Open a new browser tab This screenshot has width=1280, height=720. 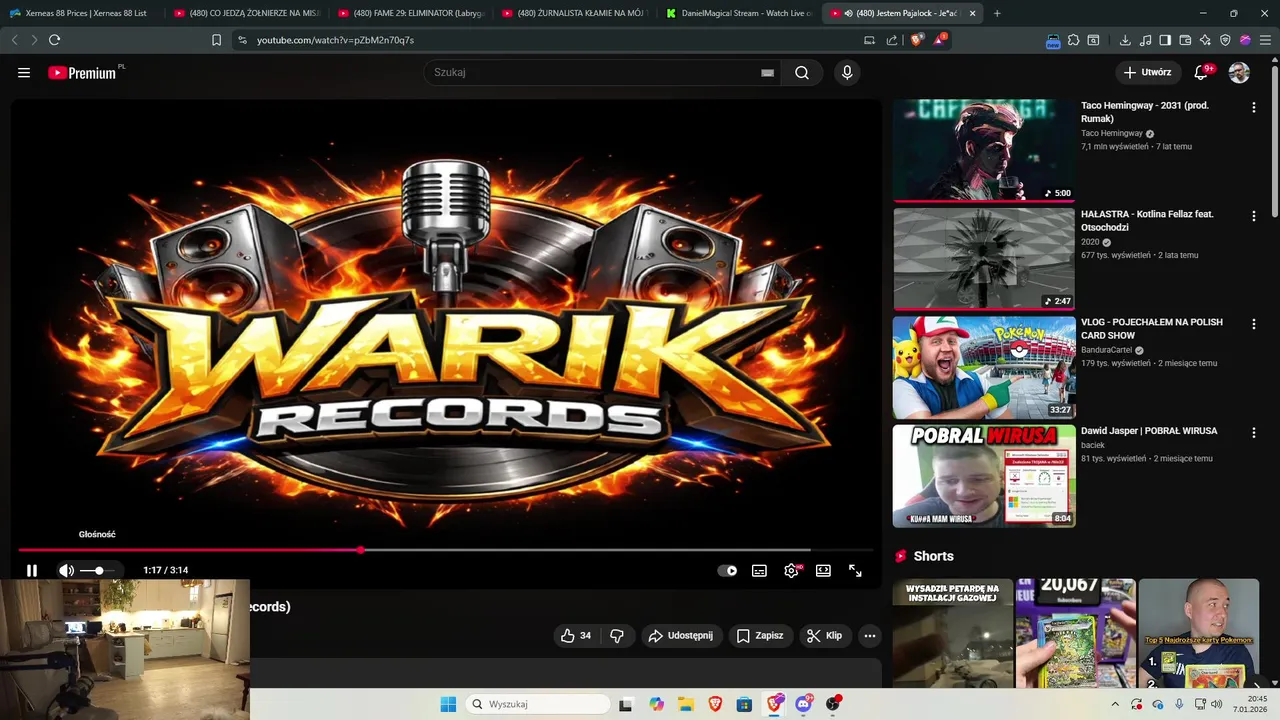click(x=997, y=13)
